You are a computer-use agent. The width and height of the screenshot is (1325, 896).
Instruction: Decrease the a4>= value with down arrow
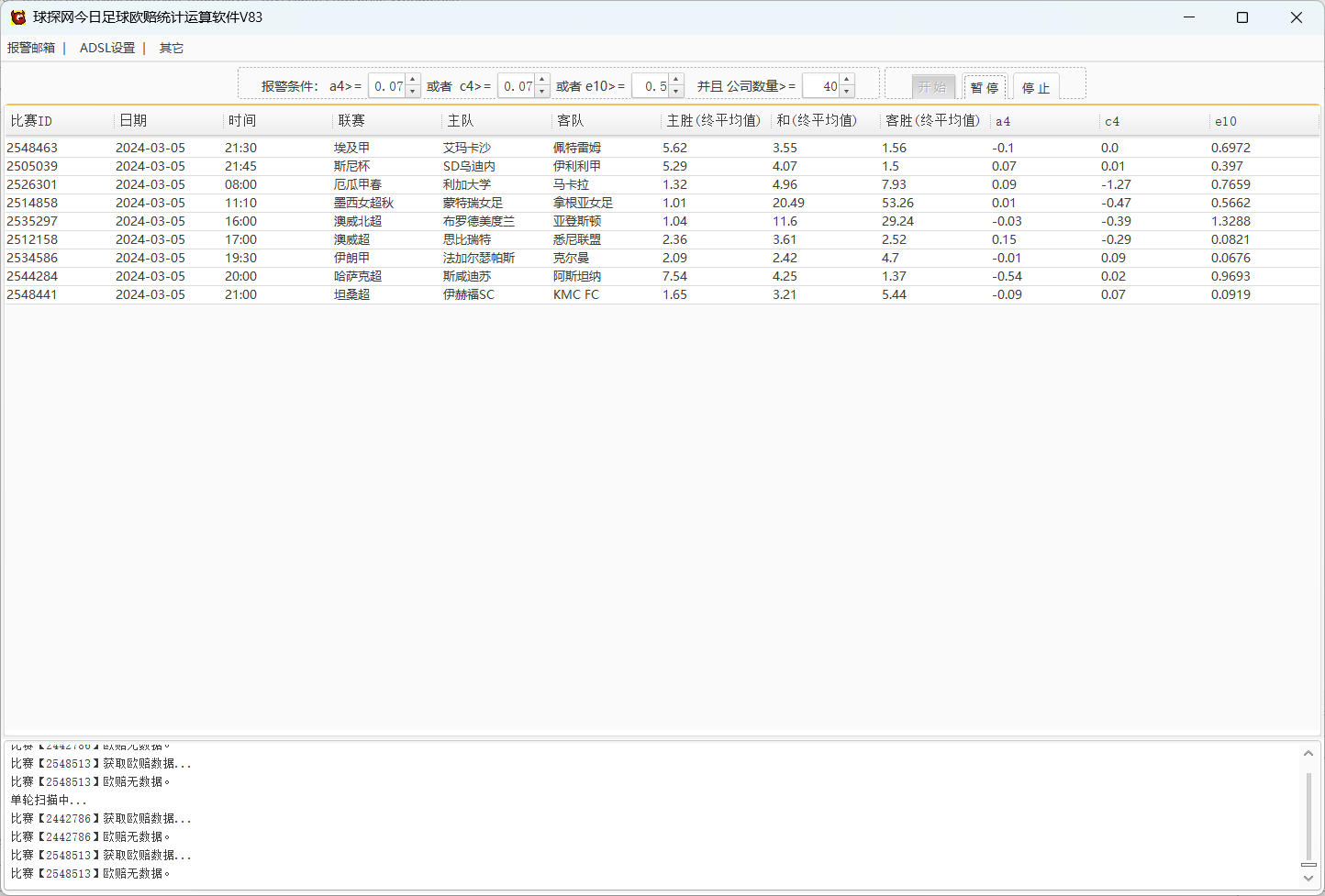pos(413,92)
